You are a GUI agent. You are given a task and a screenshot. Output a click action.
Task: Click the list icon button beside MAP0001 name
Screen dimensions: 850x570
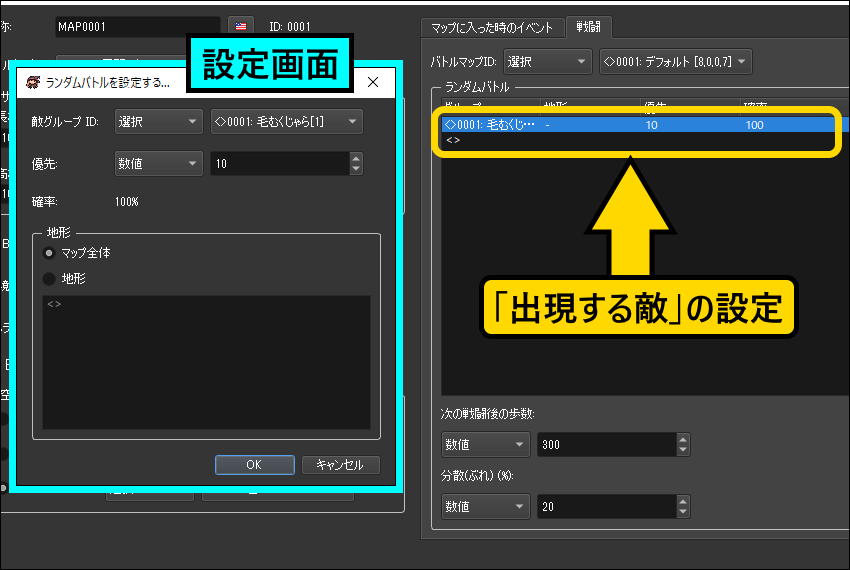click(240, 25)
